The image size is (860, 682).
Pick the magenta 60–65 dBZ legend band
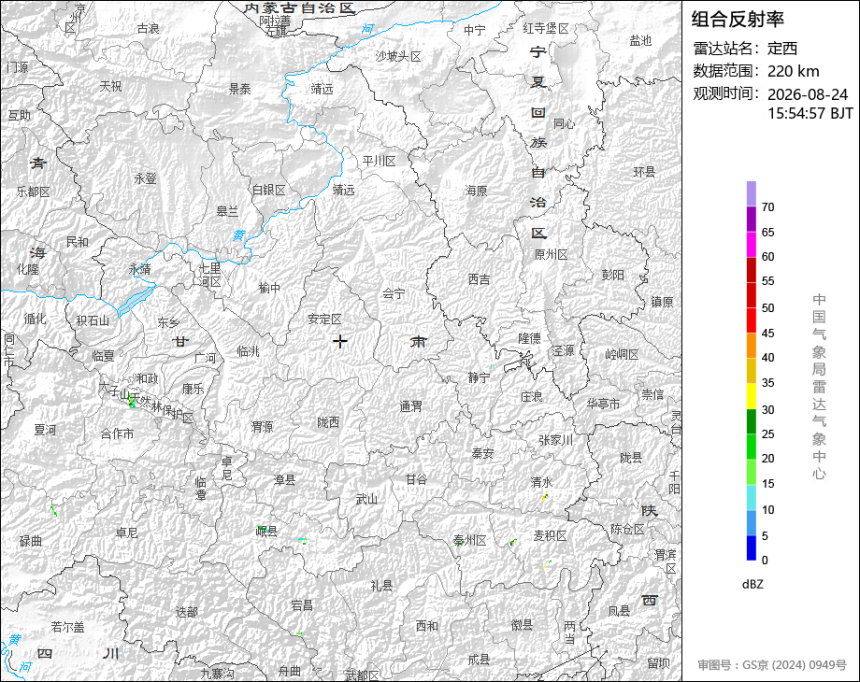[751, 244]
